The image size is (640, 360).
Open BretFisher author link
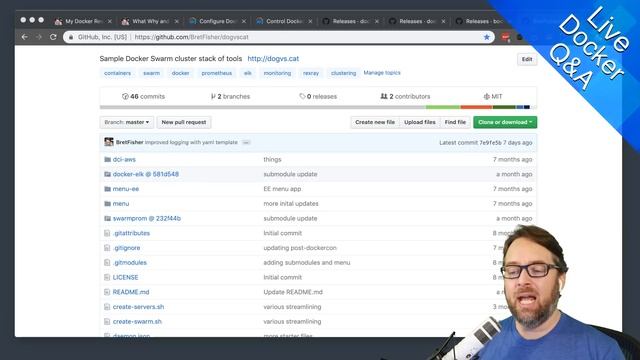[129, 142]
